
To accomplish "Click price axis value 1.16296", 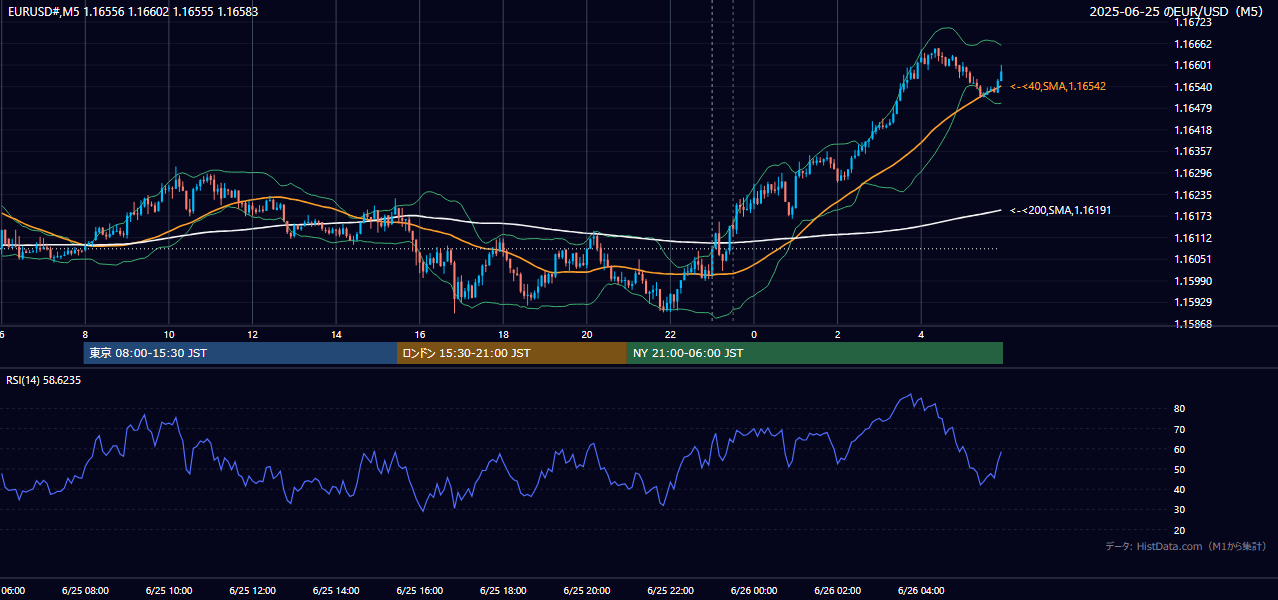I will click(1192, 174).
